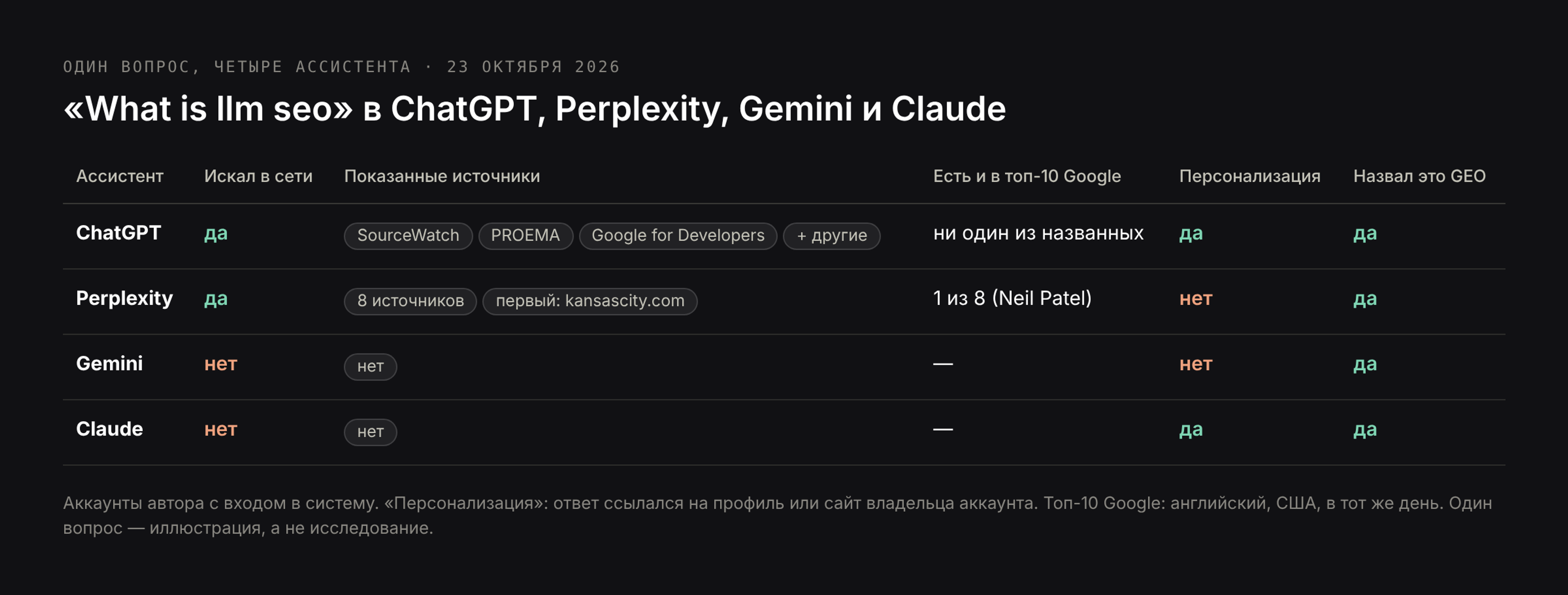Select 'первый: kansascity.com' chip
Screen dimensions: 1568x595
(x=590, y=301)
